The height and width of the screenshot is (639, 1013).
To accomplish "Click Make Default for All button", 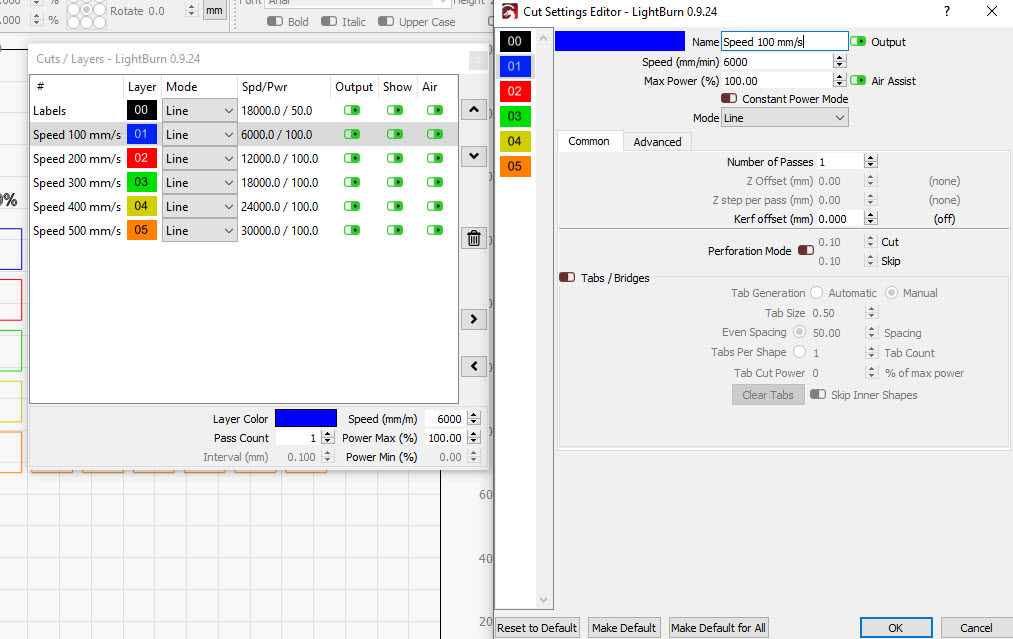I will (718, 628).
